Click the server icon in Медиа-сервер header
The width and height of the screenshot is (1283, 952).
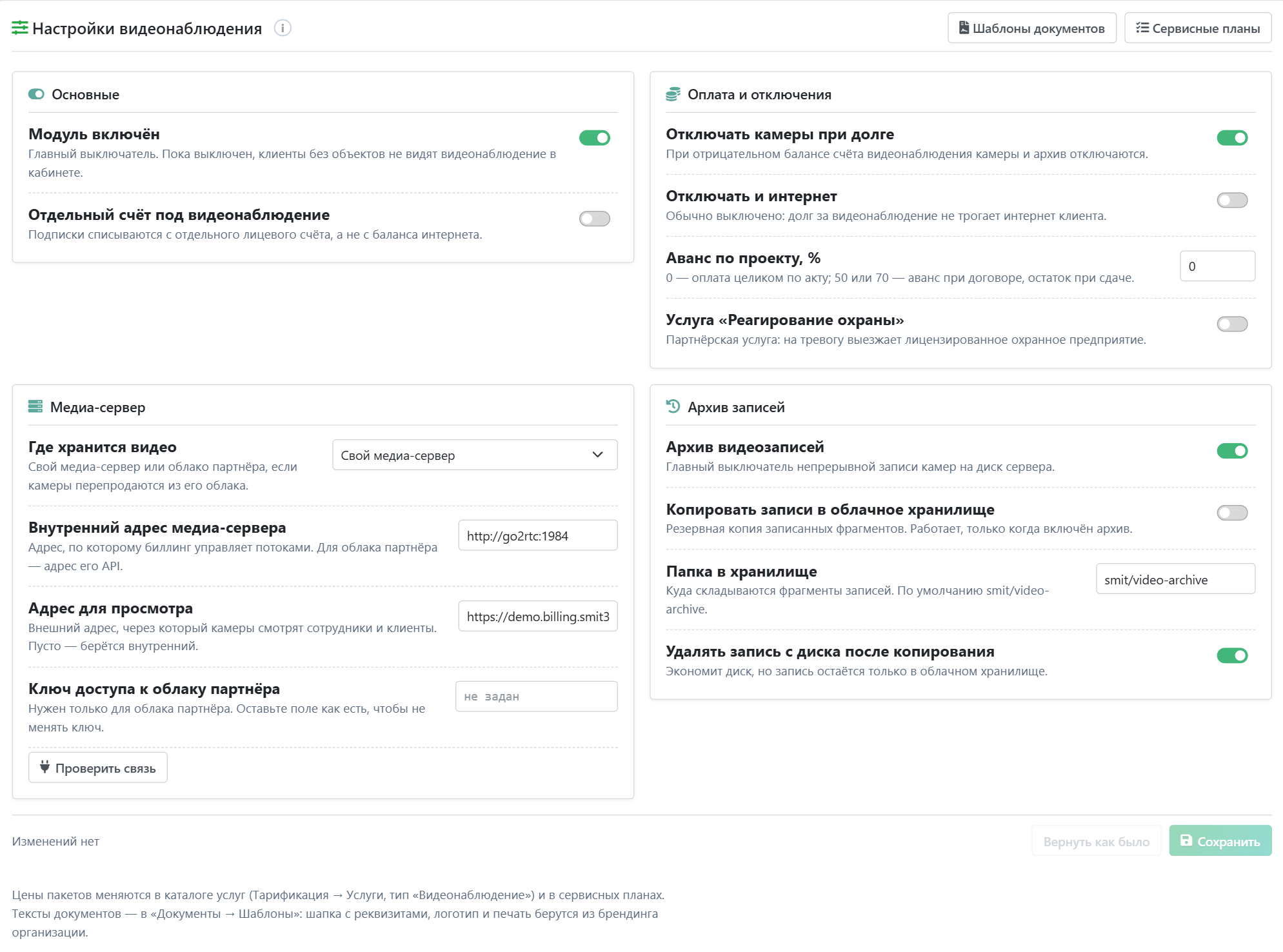click(x=35, y=407)
